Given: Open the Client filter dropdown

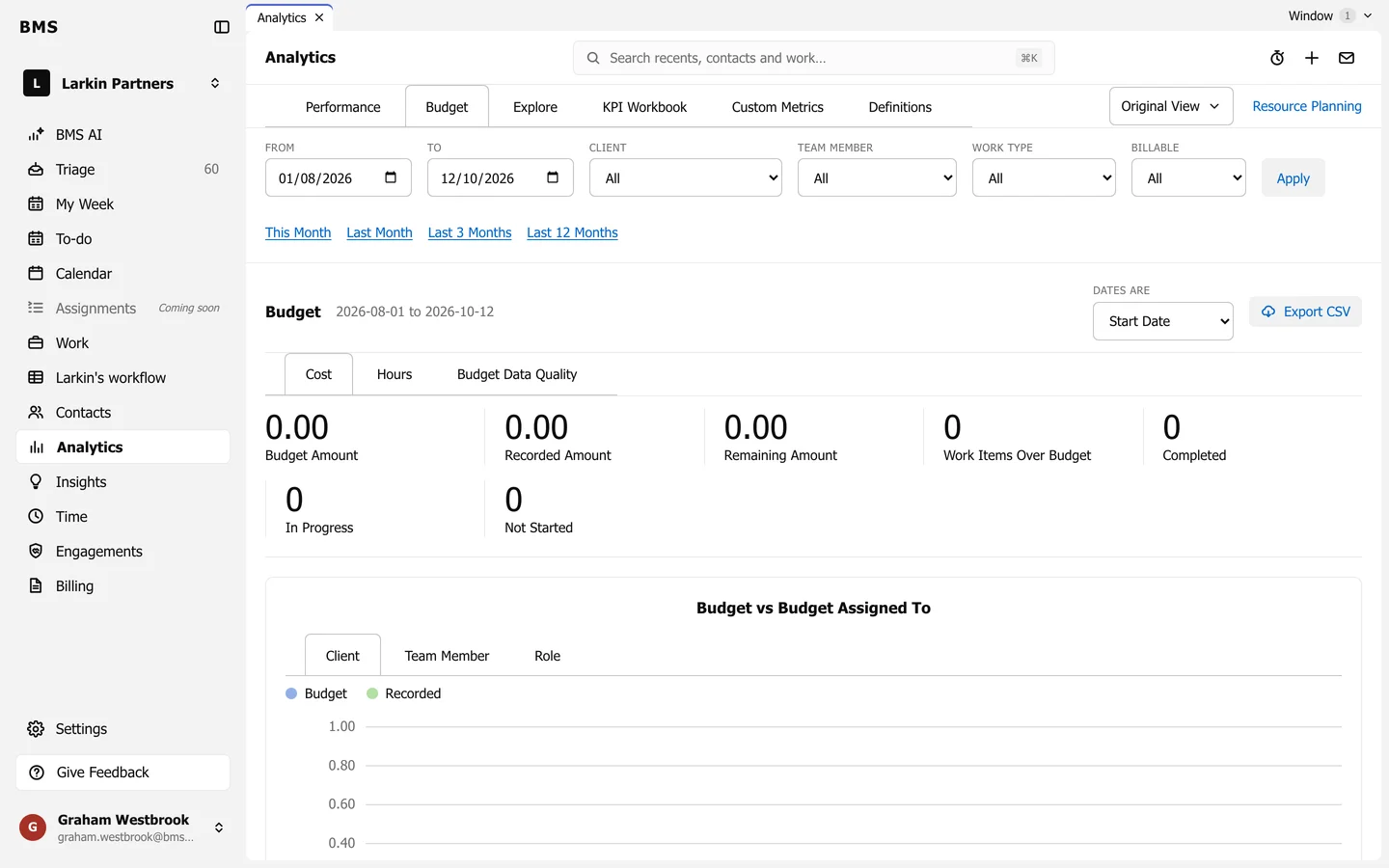Looking at the screenshot, I should (x=686, y=177).
